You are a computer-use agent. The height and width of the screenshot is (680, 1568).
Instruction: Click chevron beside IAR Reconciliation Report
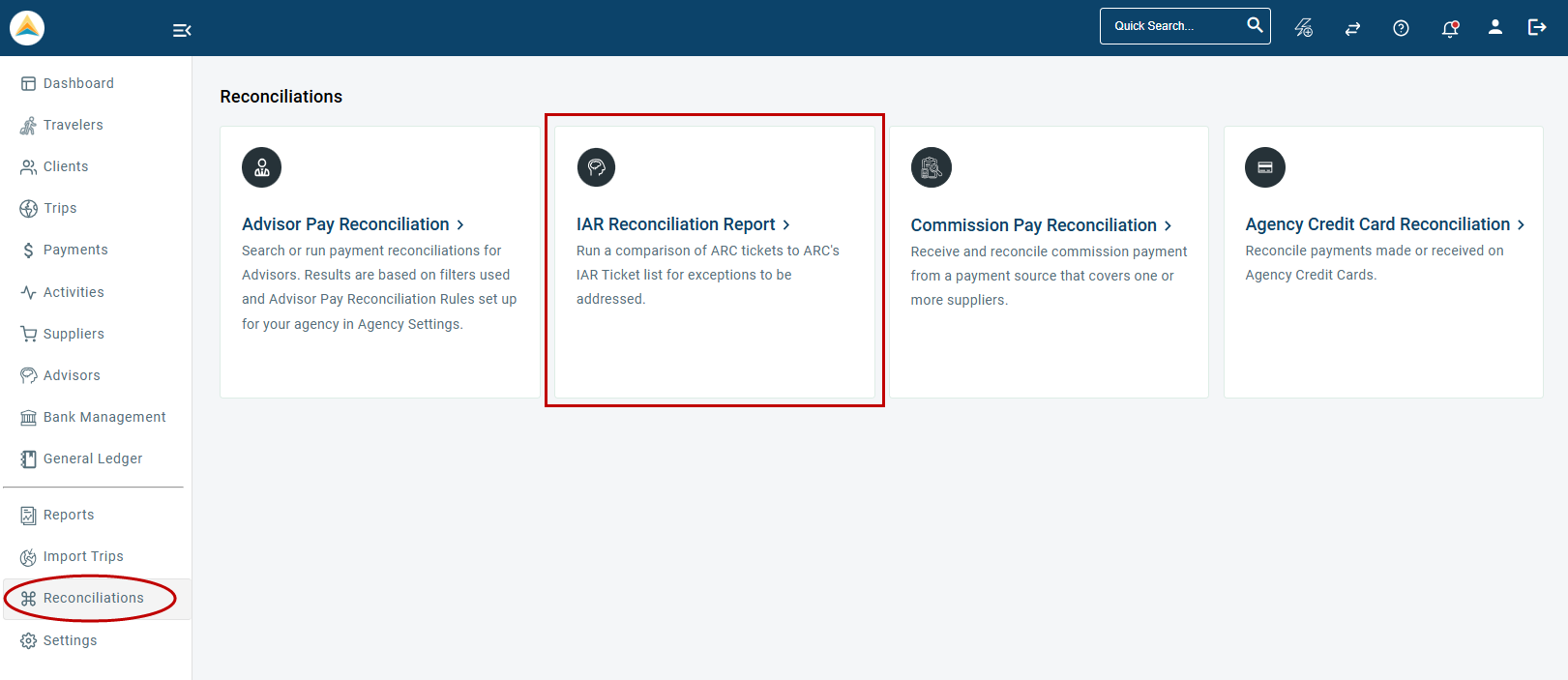[786, 224]
